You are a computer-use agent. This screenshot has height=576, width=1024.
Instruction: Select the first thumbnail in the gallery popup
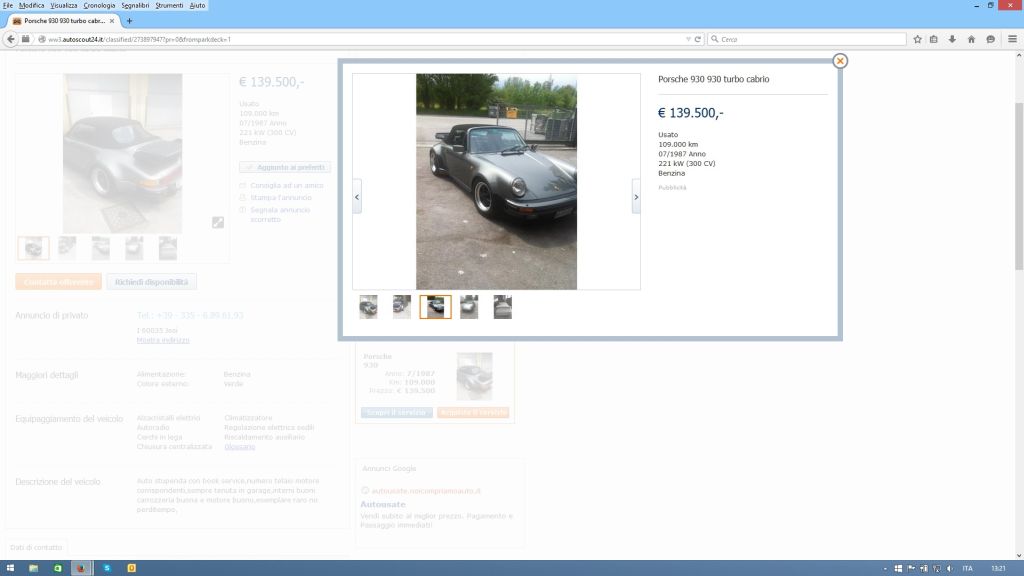368,307
